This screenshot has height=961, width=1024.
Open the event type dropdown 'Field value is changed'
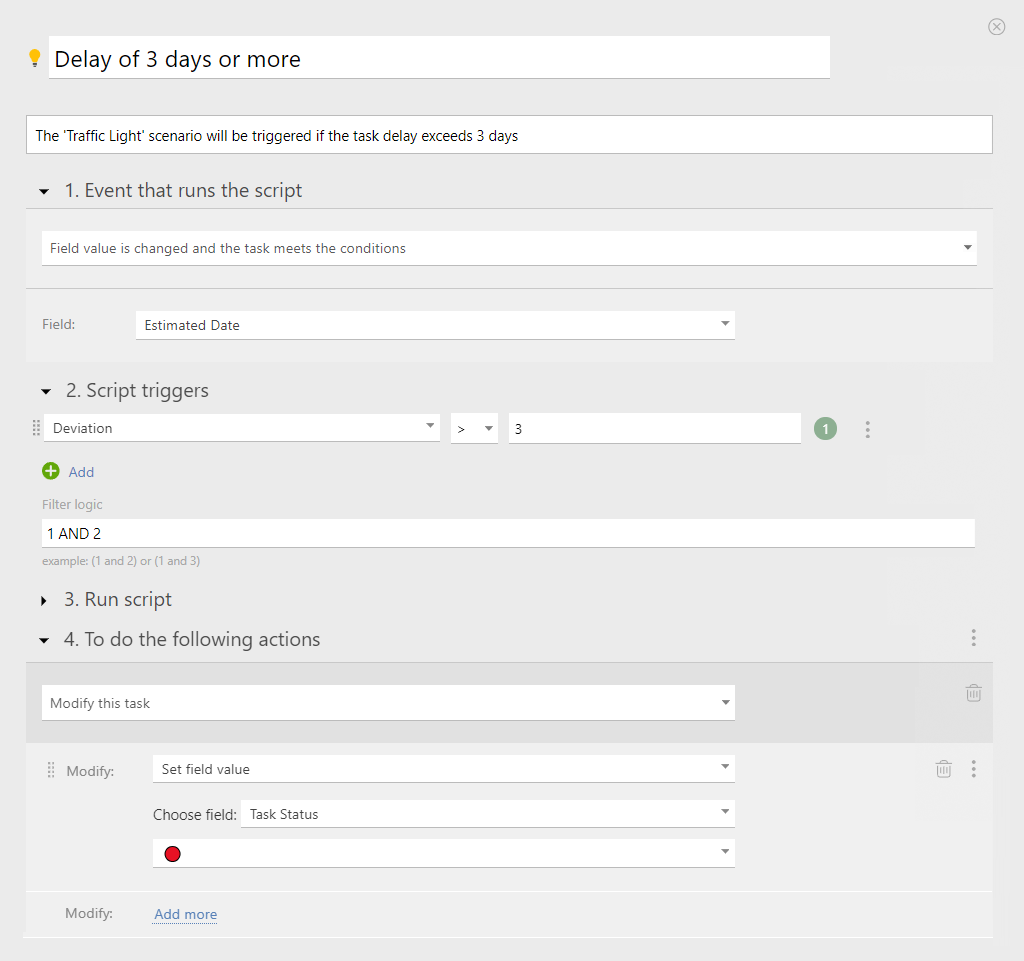[x=509, y=248]
